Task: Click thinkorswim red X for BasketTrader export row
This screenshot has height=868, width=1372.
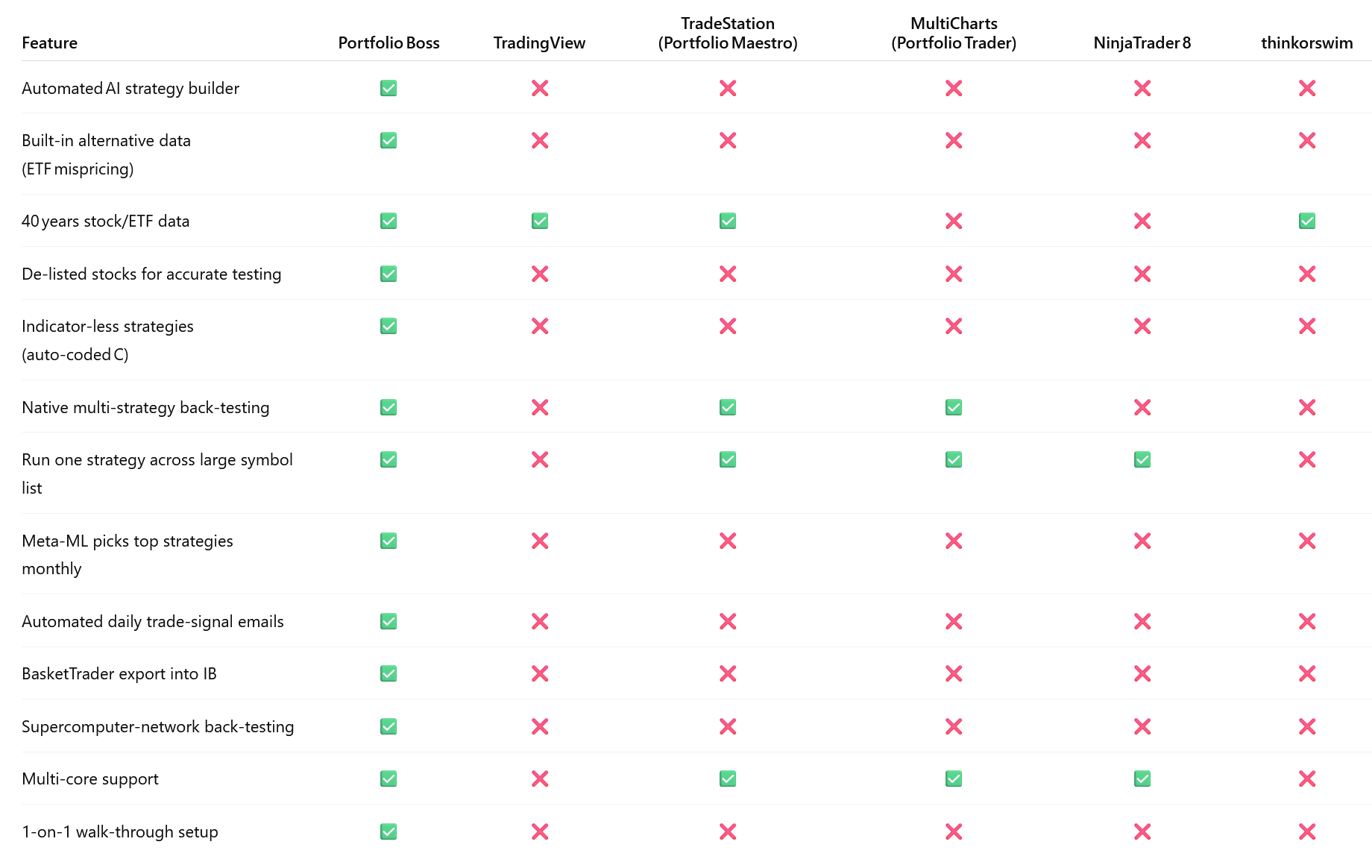Action: (1306, 673)
